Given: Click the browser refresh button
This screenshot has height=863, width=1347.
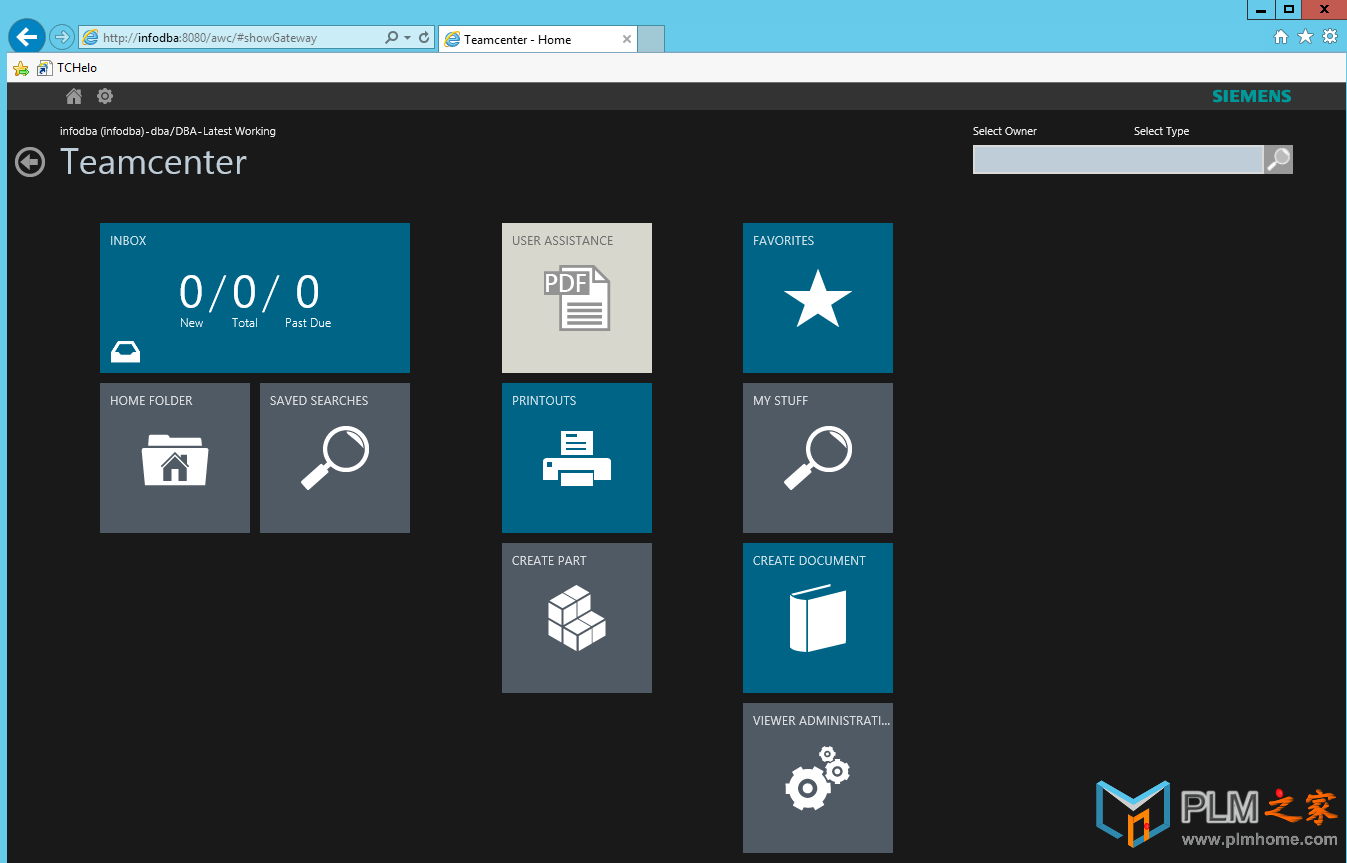Looking at the screenshot, I should click(424, 37).
